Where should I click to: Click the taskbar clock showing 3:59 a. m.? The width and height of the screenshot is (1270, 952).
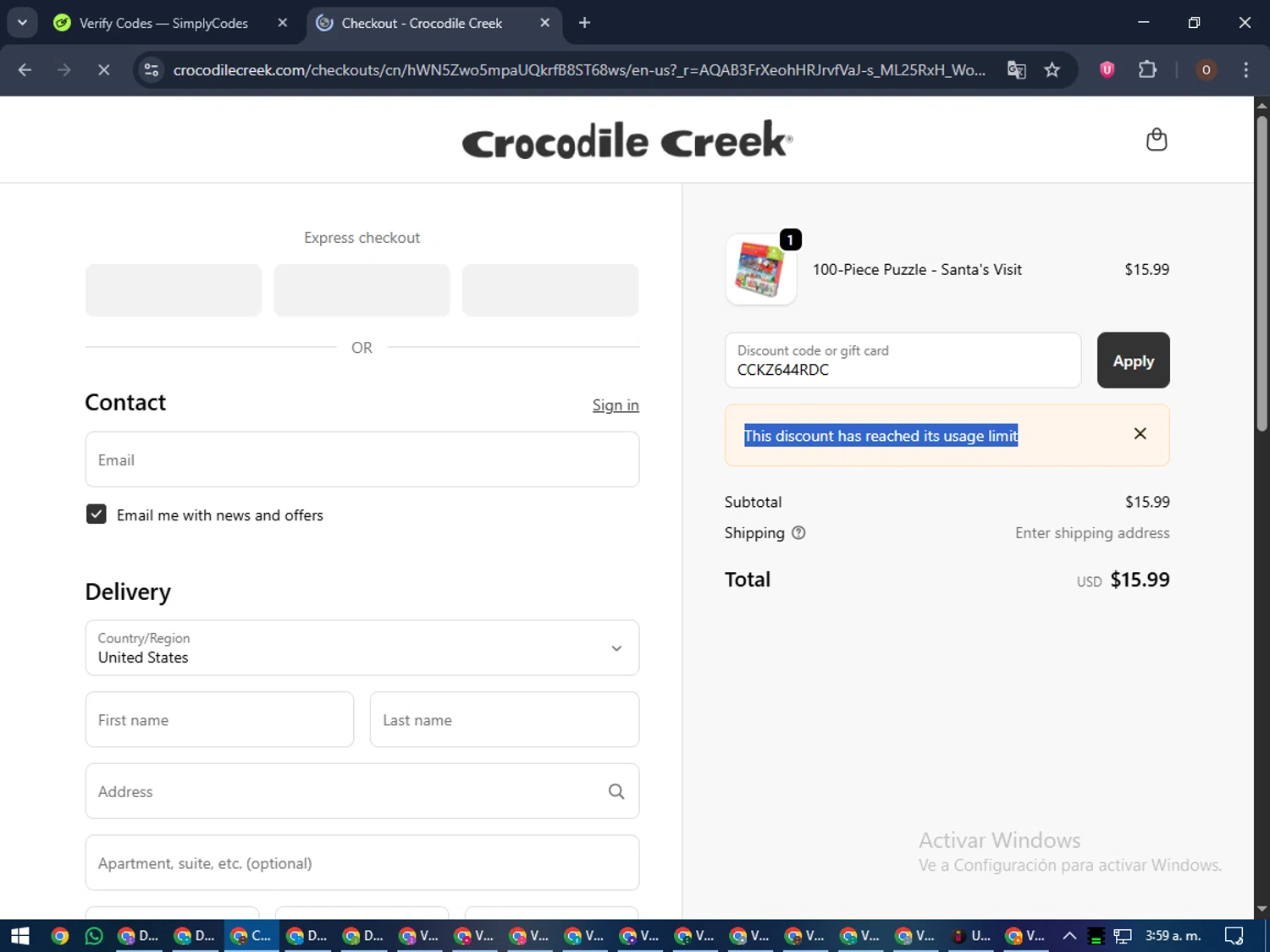click(x=1173, y=936)
